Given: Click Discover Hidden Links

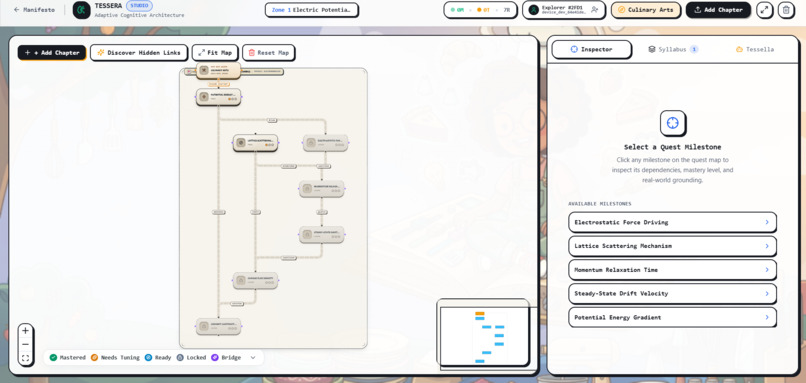Looking at the screenshot, I should [x=139, y=52].
